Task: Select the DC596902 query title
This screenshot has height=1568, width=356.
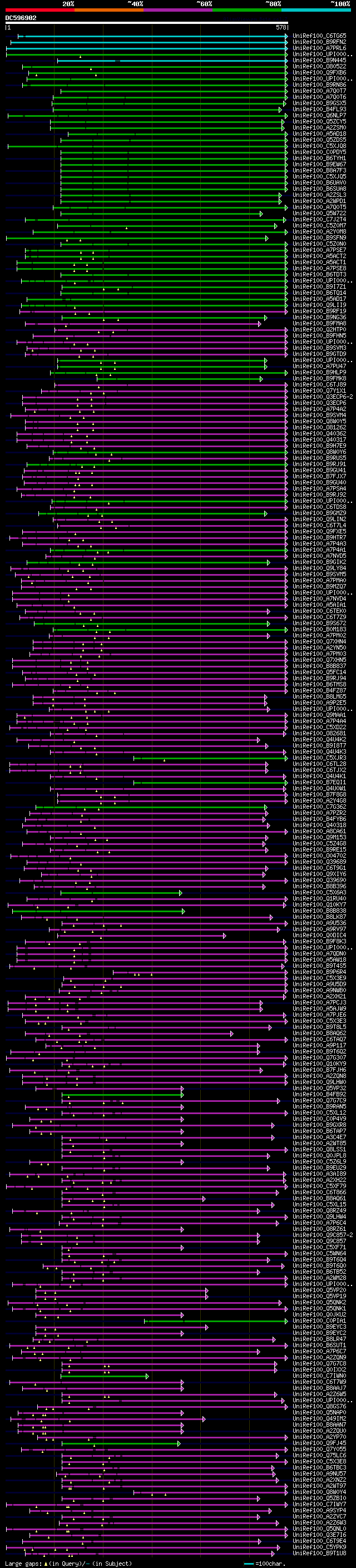Action: click(21, 18)
